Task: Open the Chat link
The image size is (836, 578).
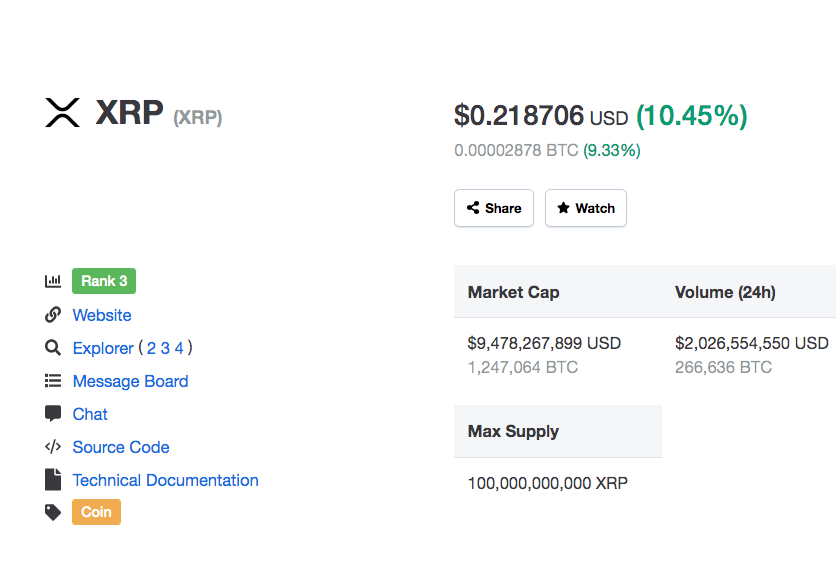Action: coord(90,414)
